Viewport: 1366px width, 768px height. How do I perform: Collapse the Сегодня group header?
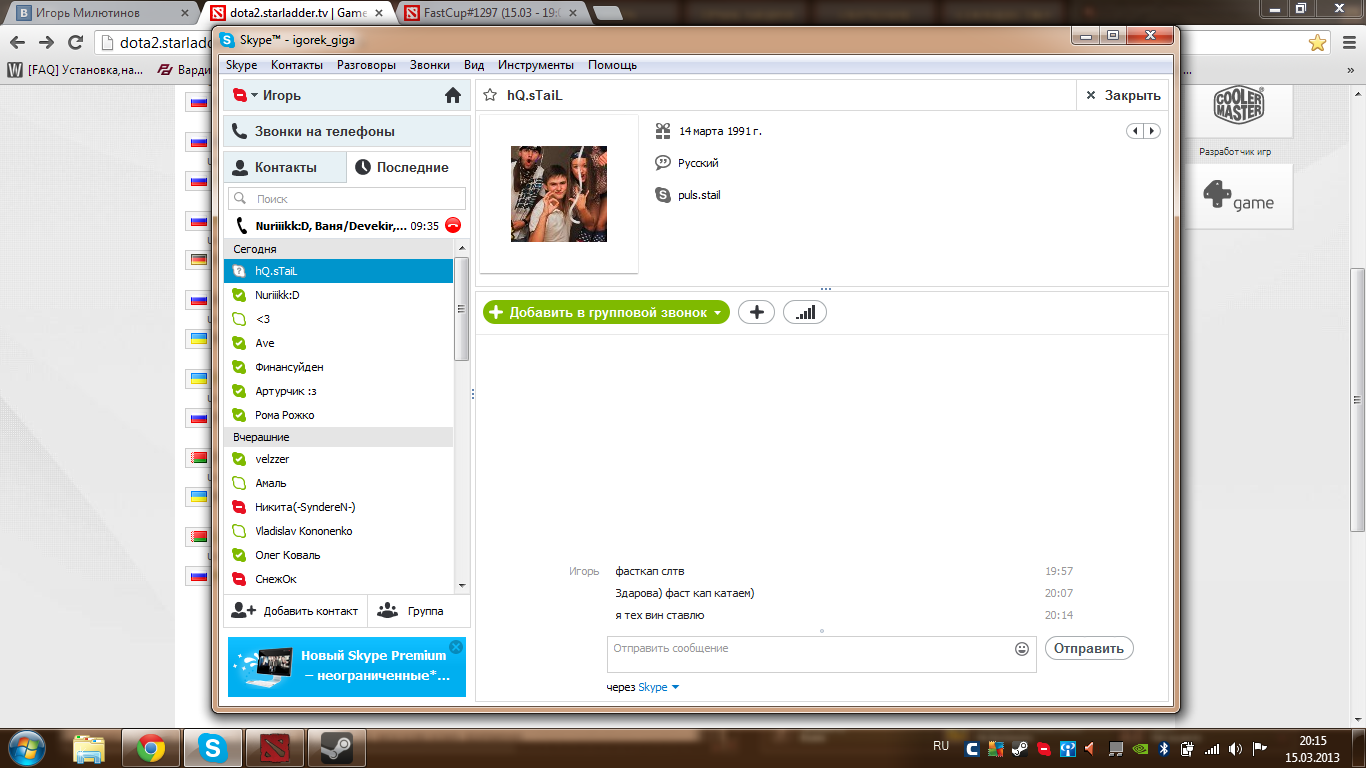pos(338,249)
